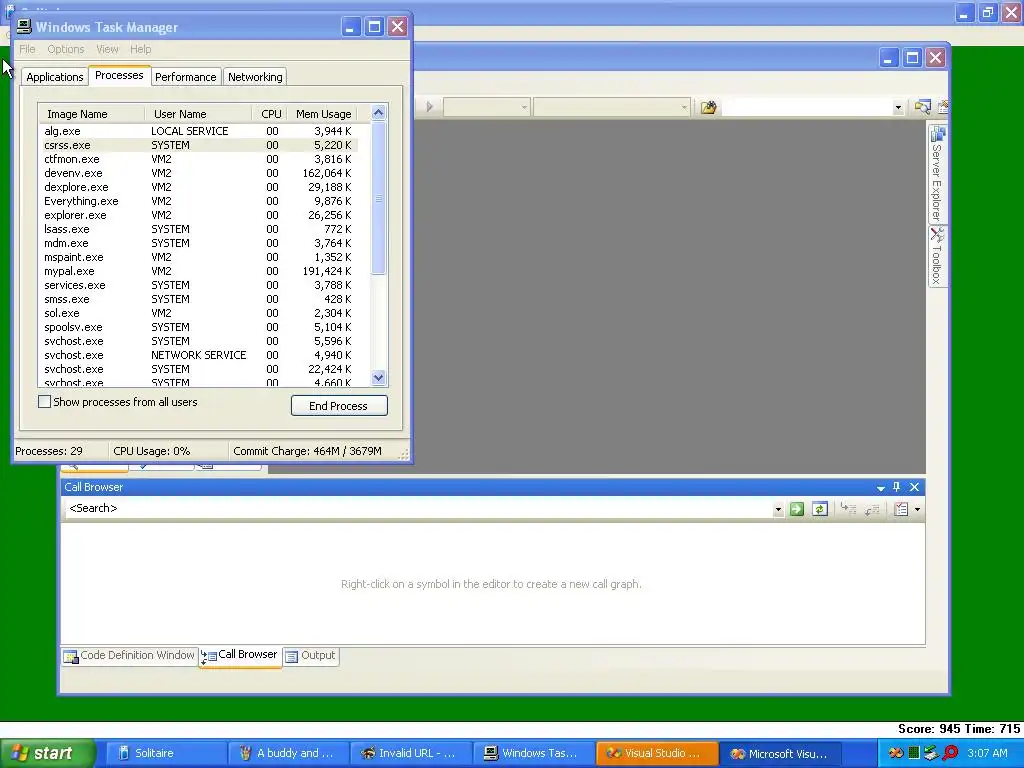Switch to the Networking tab
1024x768 pixels.
click(x=255, y=77)
